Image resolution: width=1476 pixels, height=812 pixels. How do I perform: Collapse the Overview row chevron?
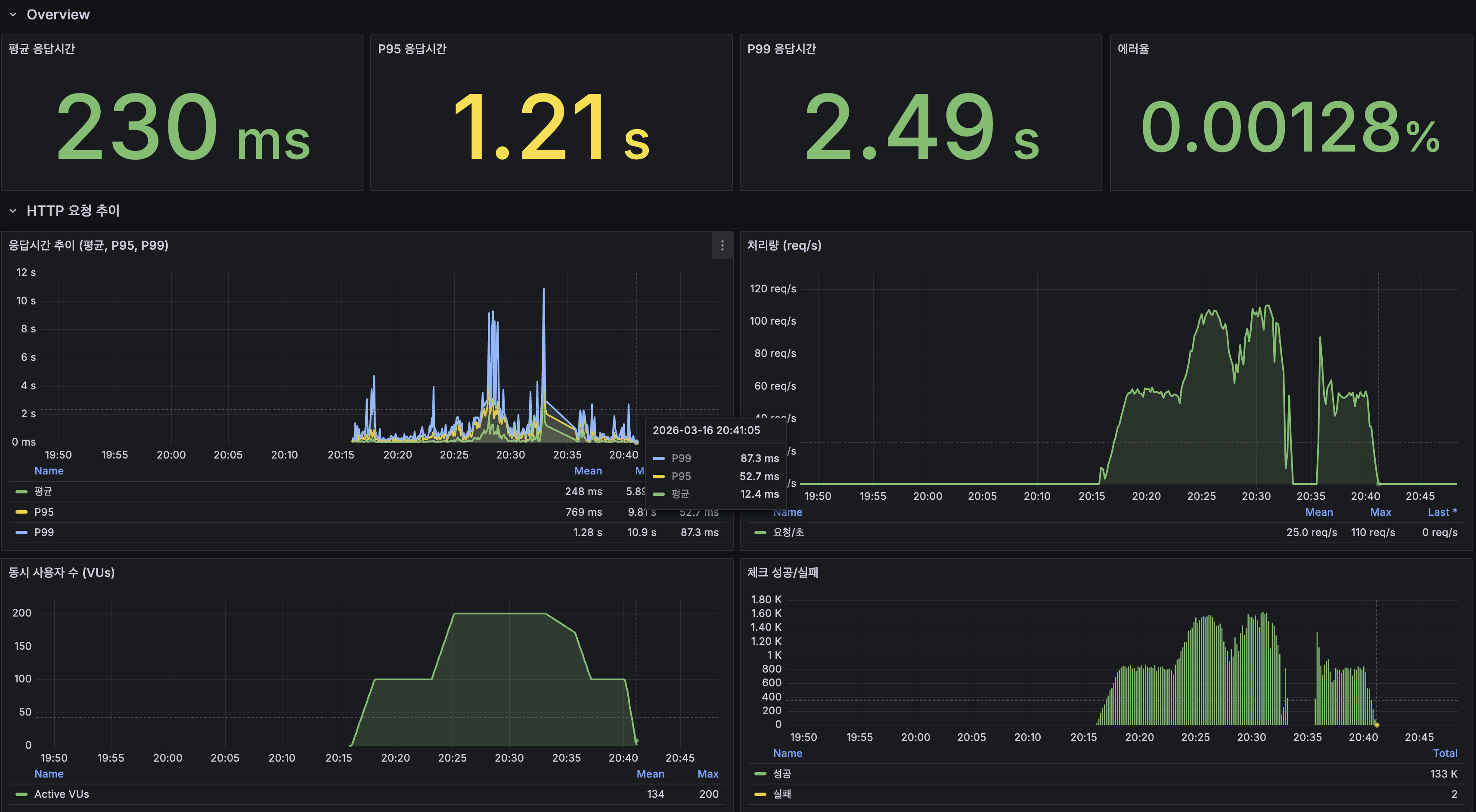point(12,15)
